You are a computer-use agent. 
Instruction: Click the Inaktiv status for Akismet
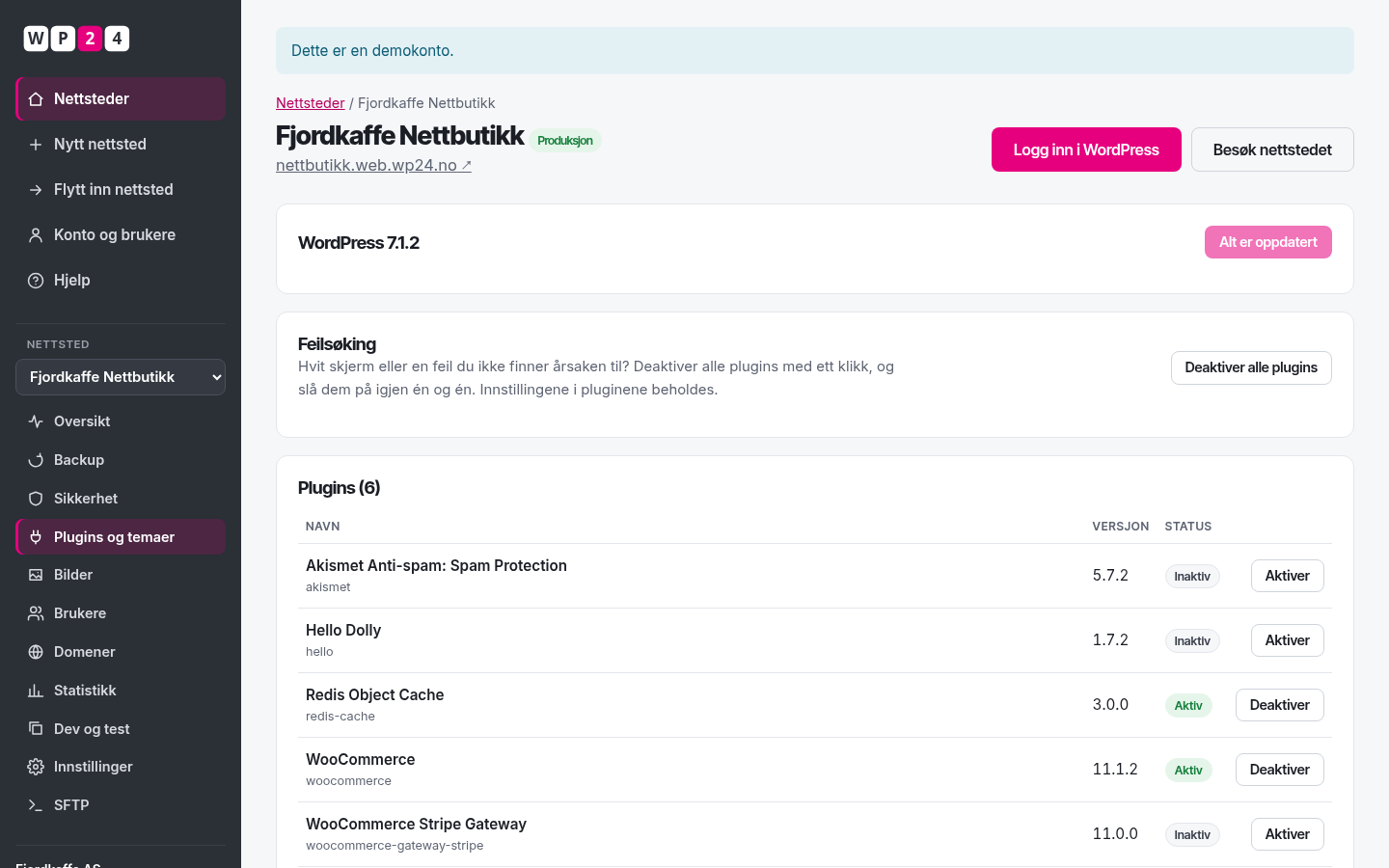1192,577
